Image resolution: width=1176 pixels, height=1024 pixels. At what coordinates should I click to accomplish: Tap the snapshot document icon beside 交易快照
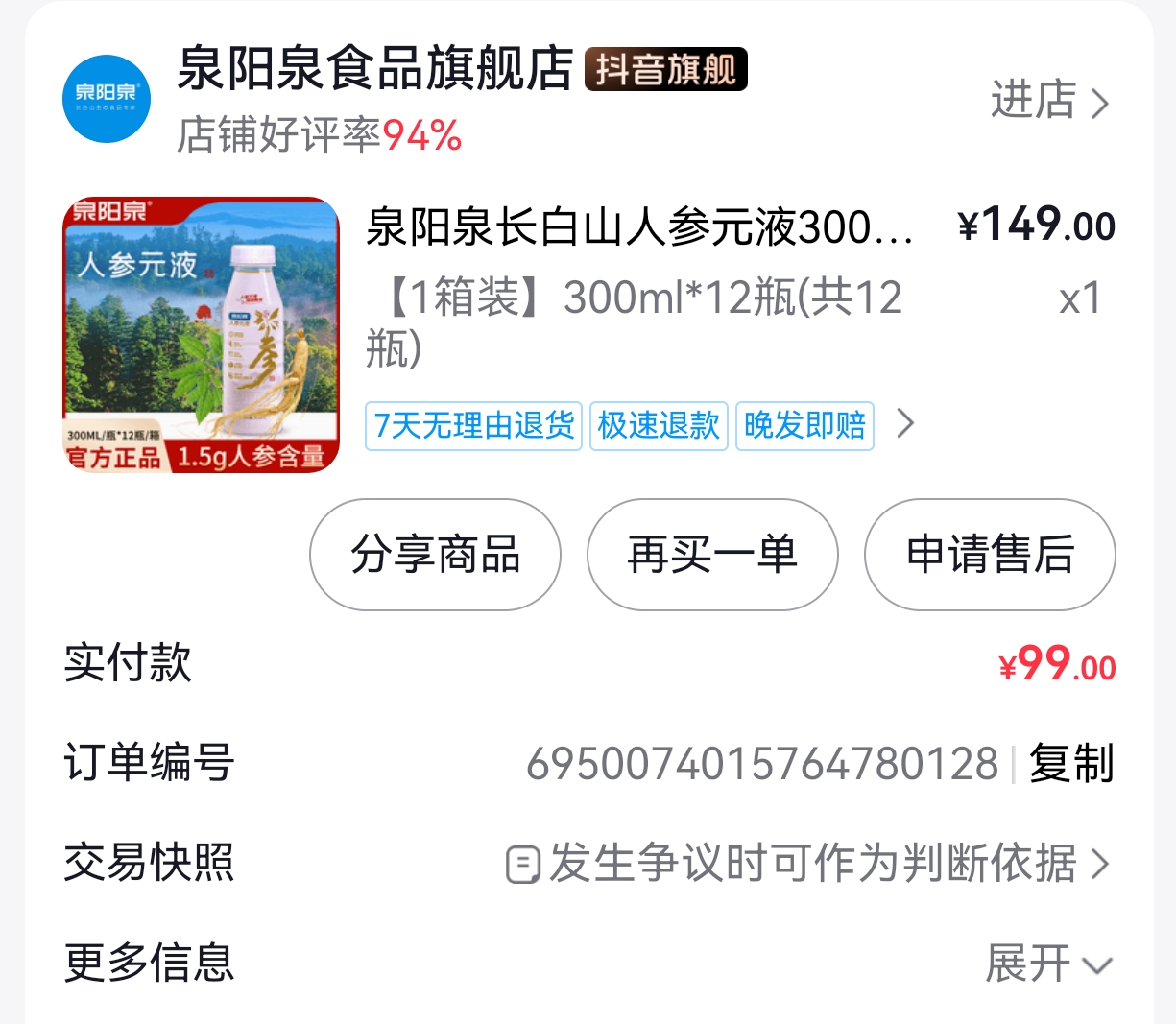point(523,865)
